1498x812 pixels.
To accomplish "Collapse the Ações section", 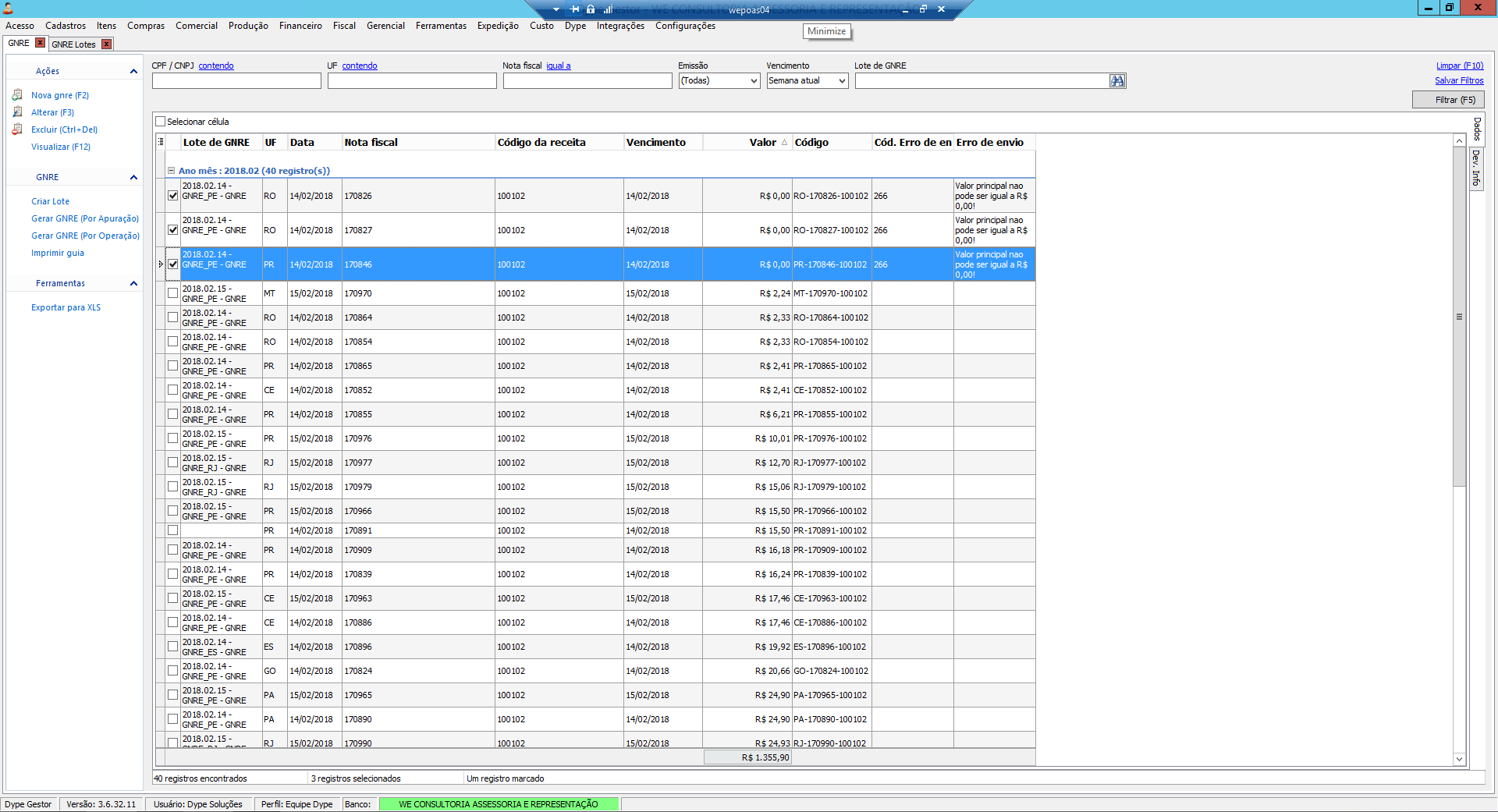I will pyautogui.click(x=133, y=71).
